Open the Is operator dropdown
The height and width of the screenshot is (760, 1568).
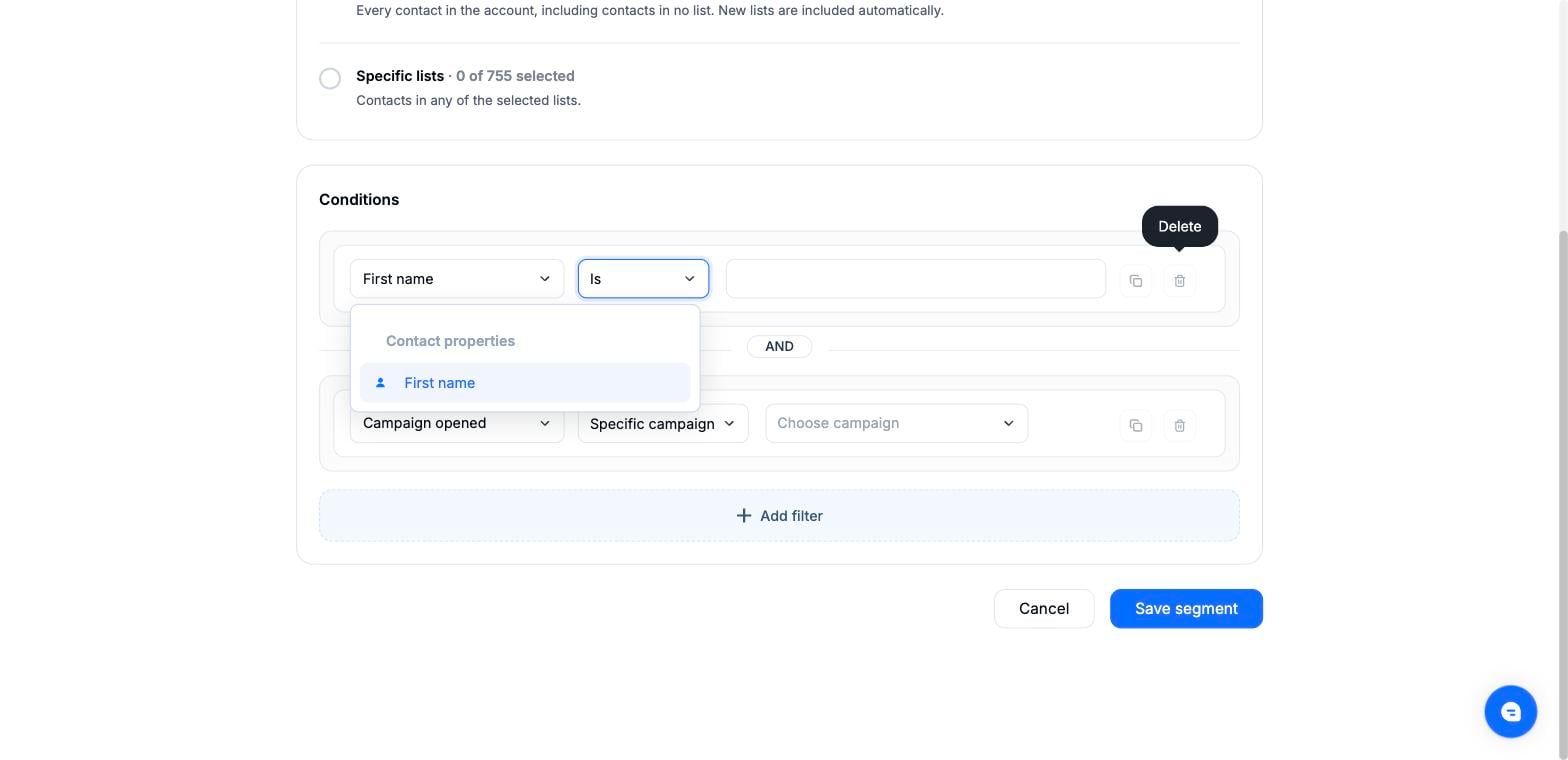coord(643,279)
